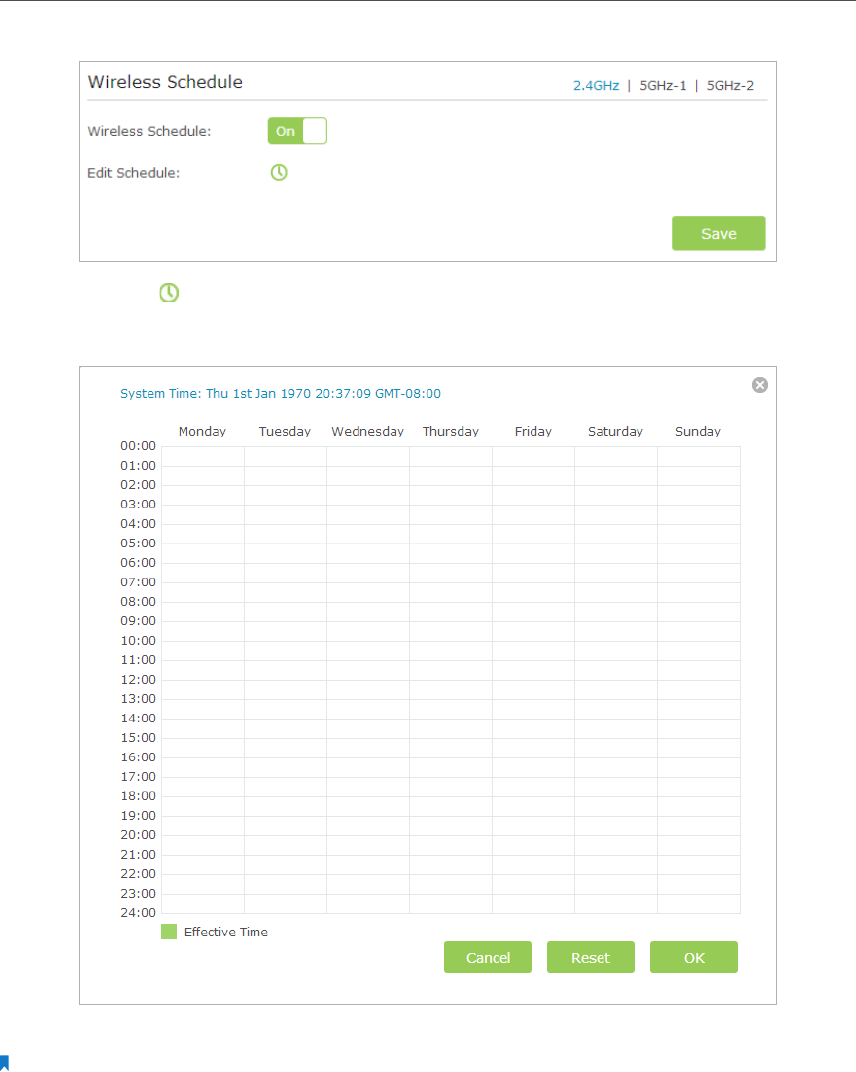Screen dimensions: 856x1072
Task: Switch to the 2.4GHz band tab
Action: [596, 85]
